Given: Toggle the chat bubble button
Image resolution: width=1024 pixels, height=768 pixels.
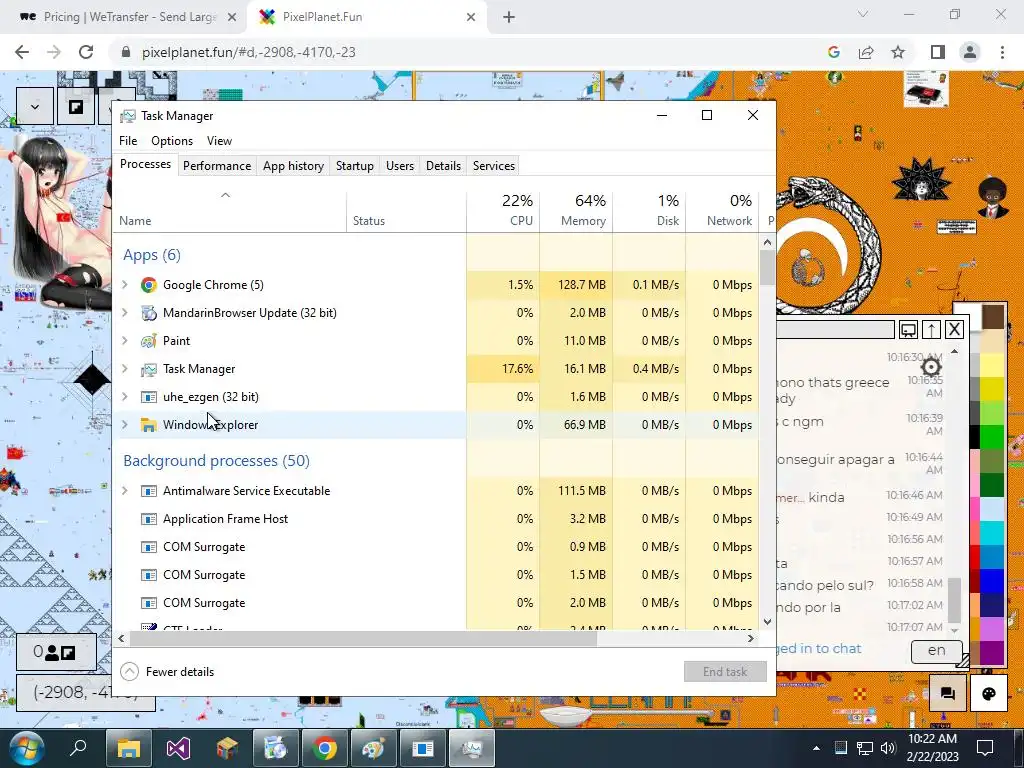Looking at the screenshot, I should [948, 694].
